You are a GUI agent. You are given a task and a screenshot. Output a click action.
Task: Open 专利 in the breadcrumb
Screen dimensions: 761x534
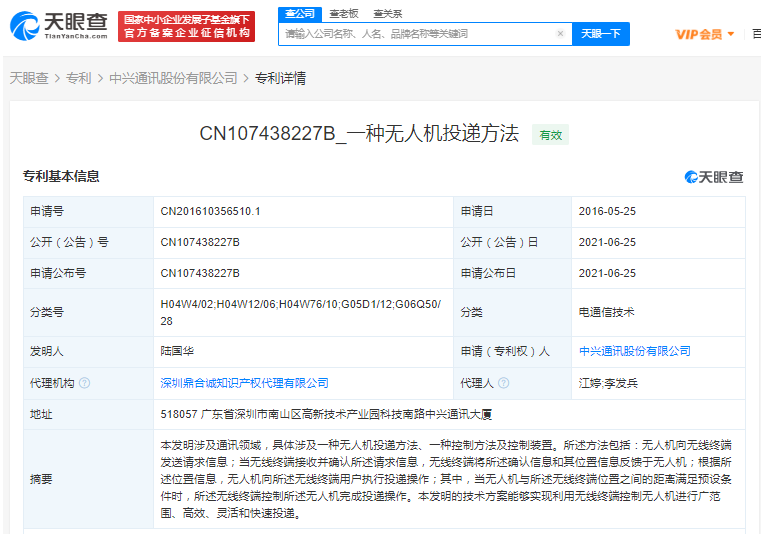78,78
